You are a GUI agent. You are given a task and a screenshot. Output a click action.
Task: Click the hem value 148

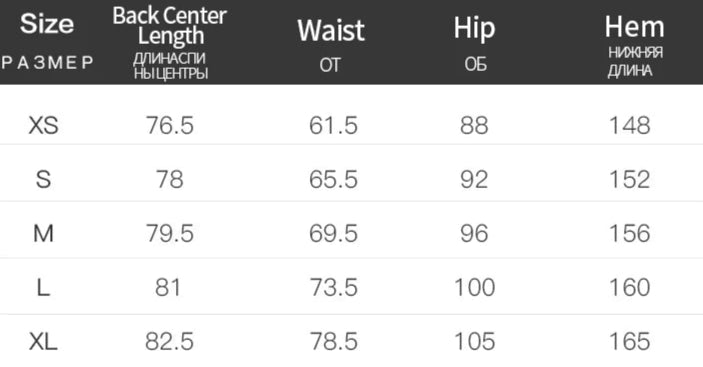[630, 125]
